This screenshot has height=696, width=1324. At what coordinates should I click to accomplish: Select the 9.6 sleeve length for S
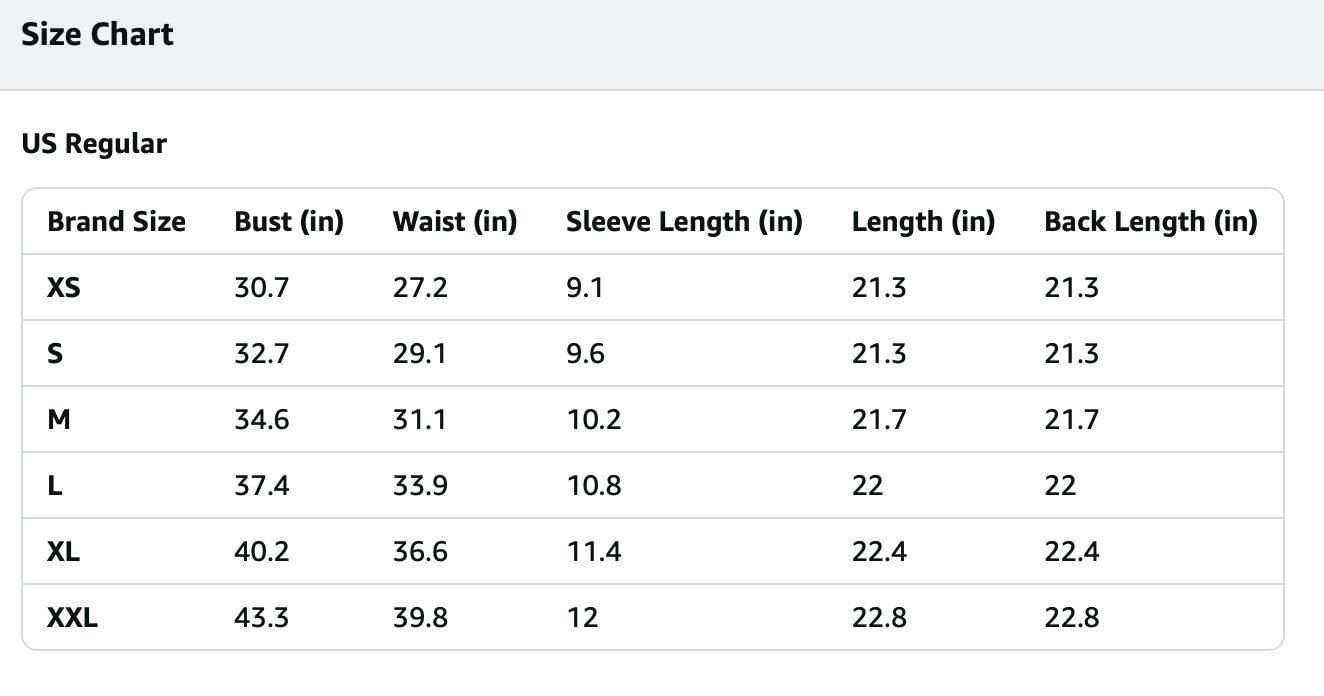(585, 354)
